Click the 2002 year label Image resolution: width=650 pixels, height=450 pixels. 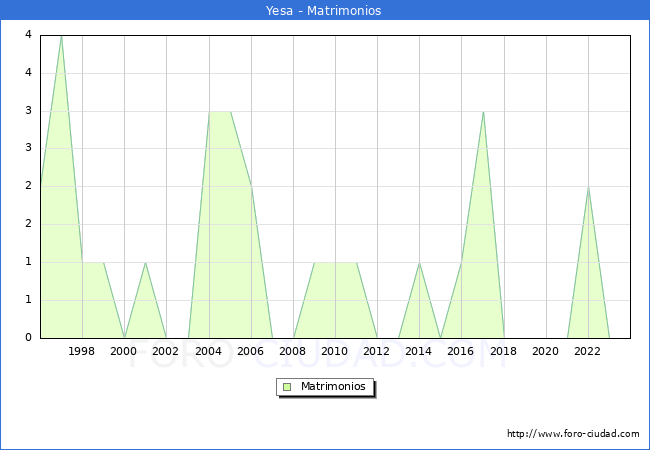(x=166, y=351)
